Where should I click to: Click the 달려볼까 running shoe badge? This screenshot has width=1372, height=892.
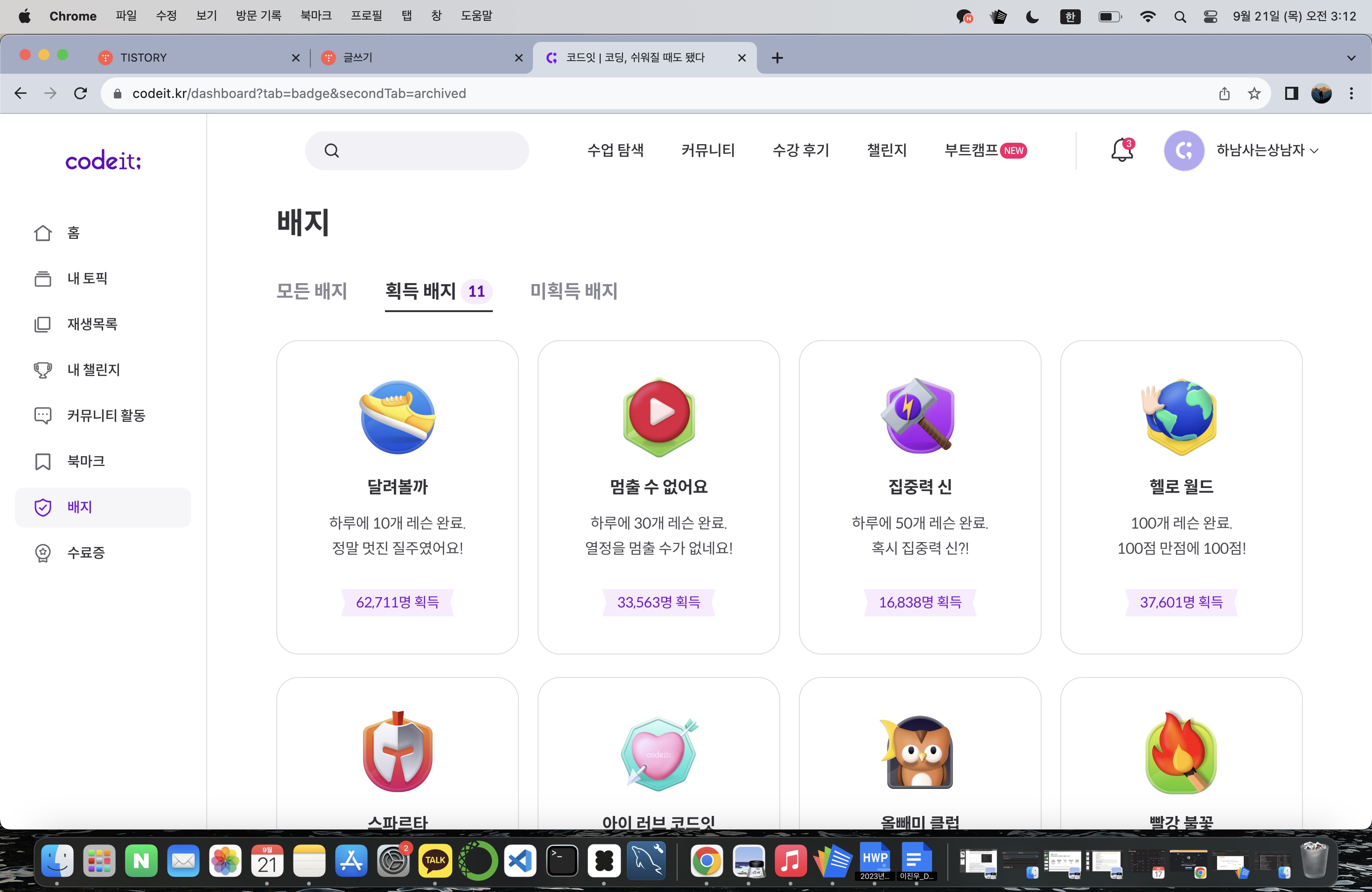point(397,417)
